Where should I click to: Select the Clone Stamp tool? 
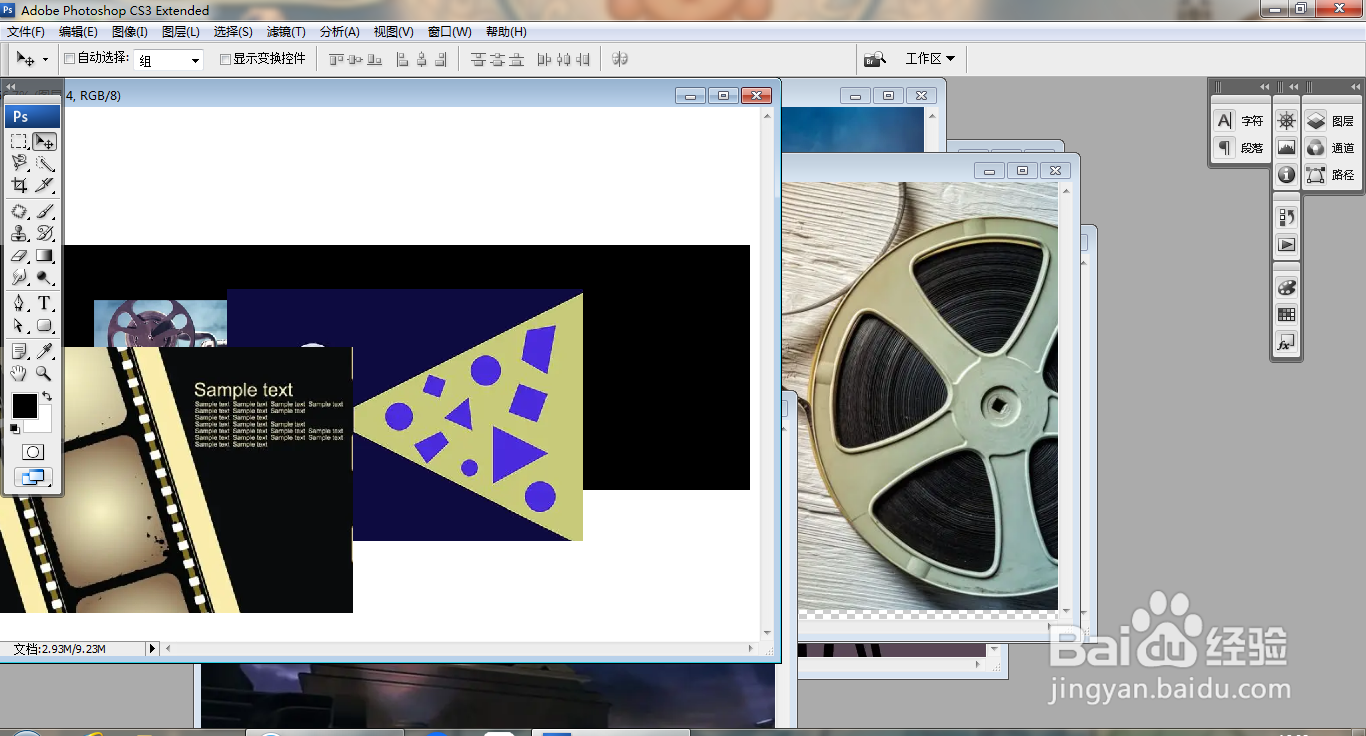19,234
